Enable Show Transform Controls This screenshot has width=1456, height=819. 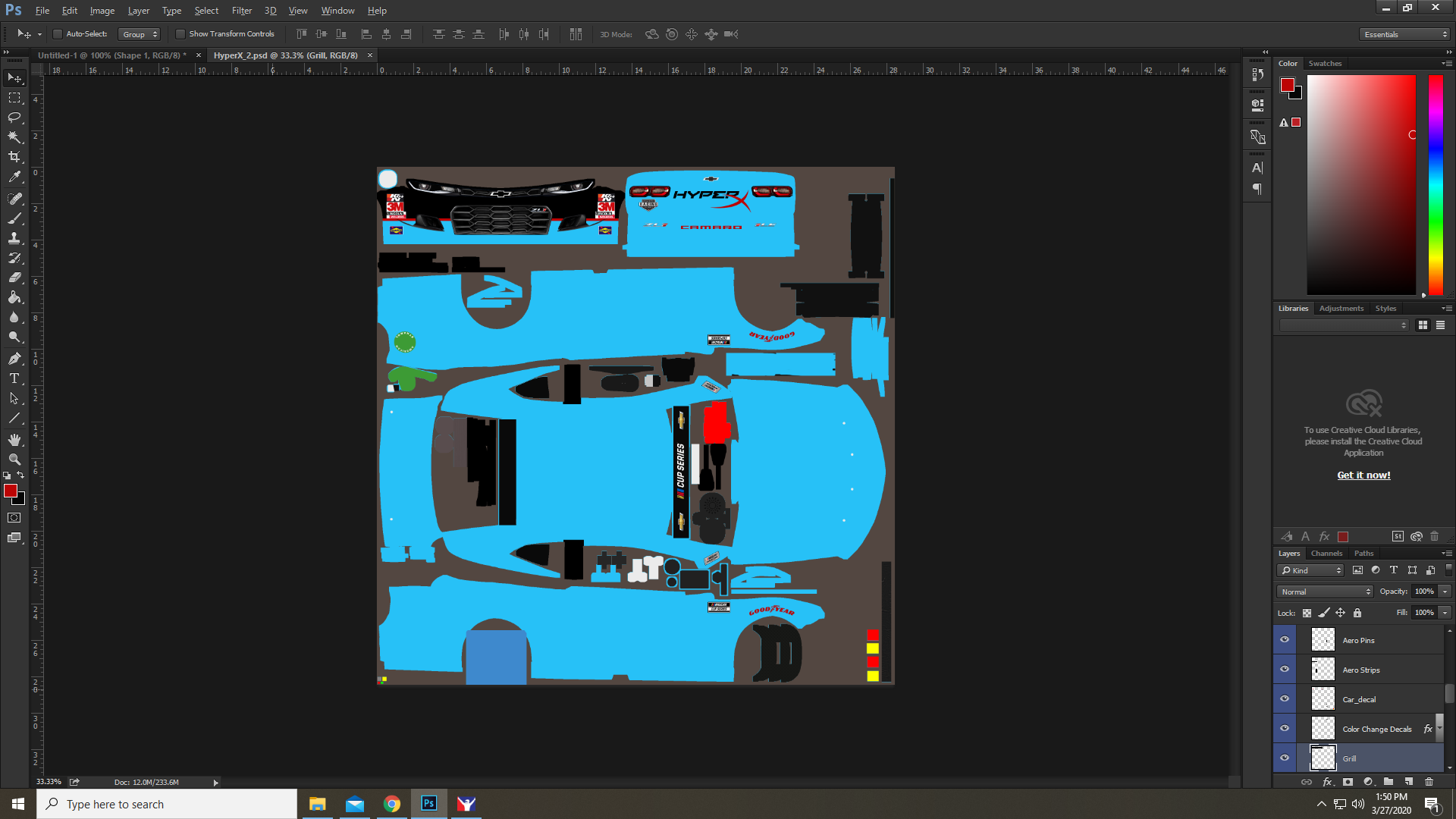(180, 33)
